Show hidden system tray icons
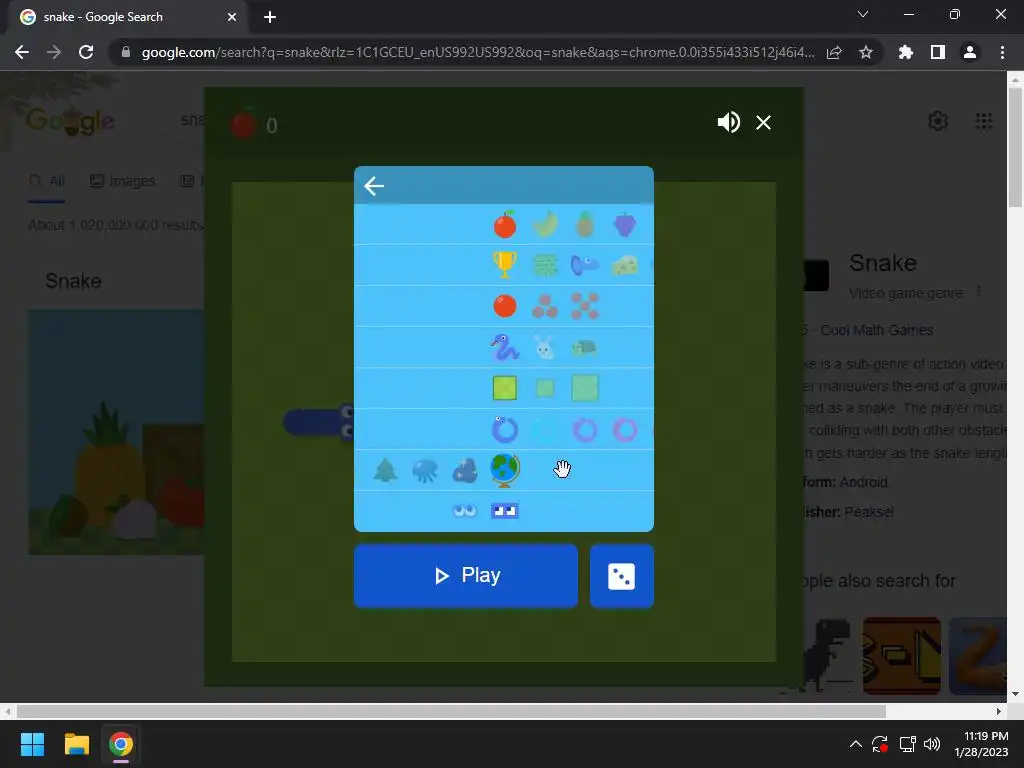This screenshot has width=1024, height=768. point(856,744)
